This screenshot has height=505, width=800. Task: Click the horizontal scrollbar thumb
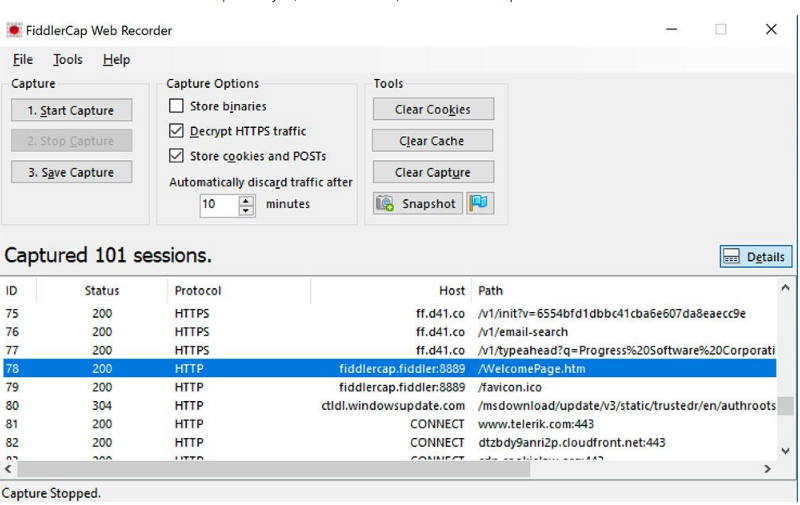273,469
